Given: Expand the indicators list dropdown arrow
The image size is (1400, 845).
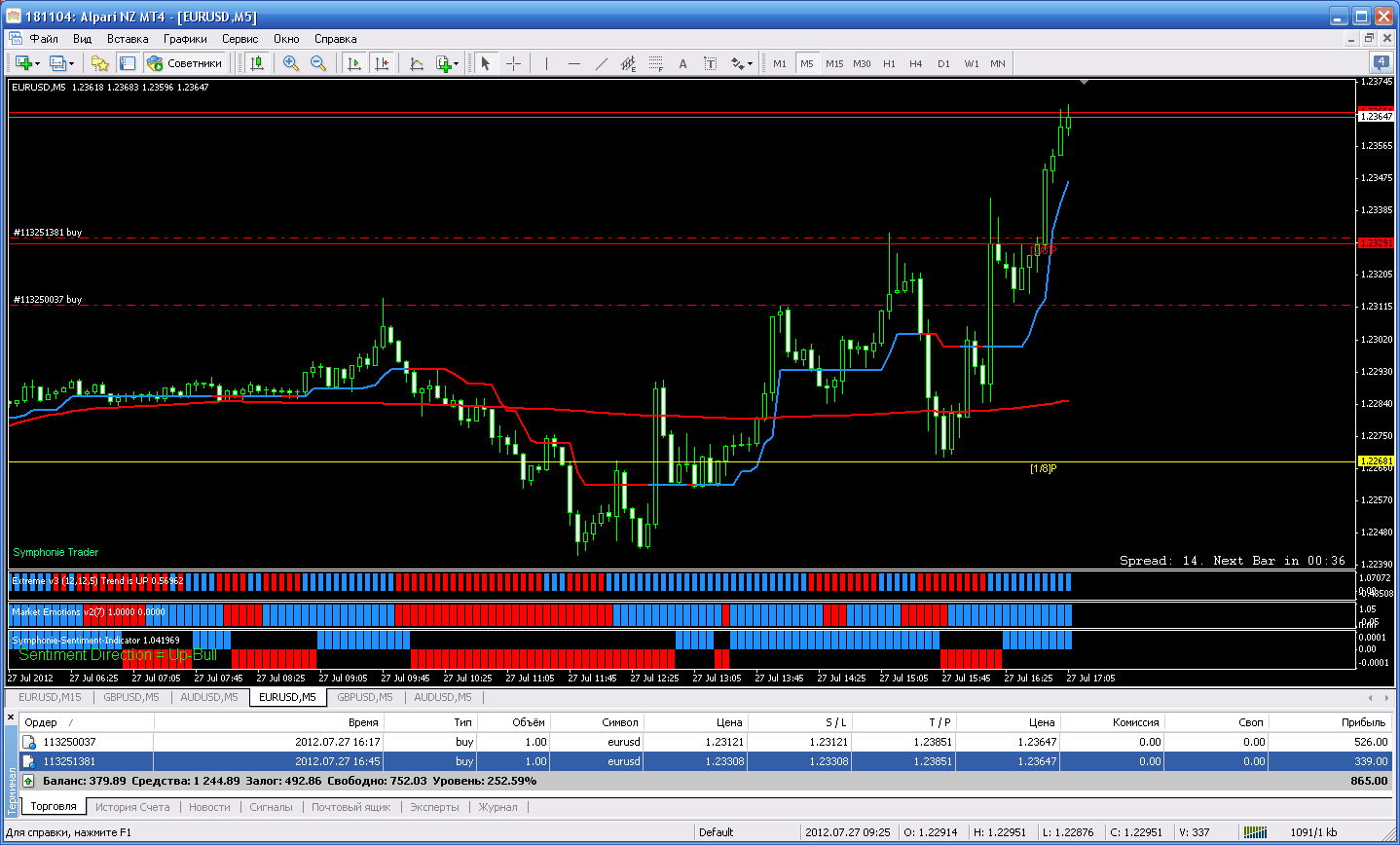Looking at the screenshot, I should pos(457,64).
